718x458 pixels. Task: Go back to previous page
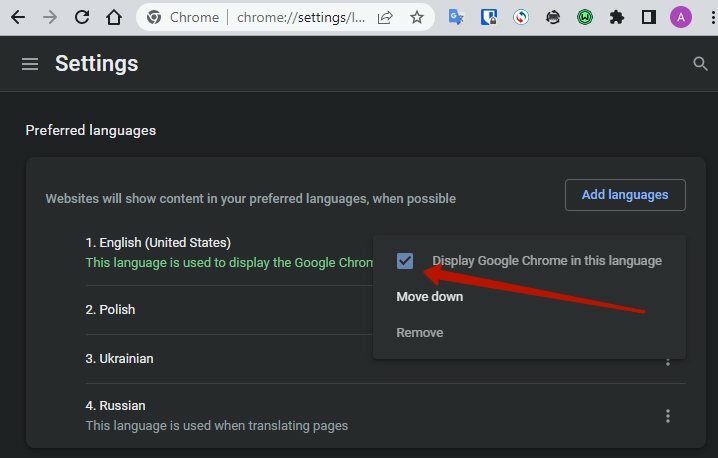point(18,17)
